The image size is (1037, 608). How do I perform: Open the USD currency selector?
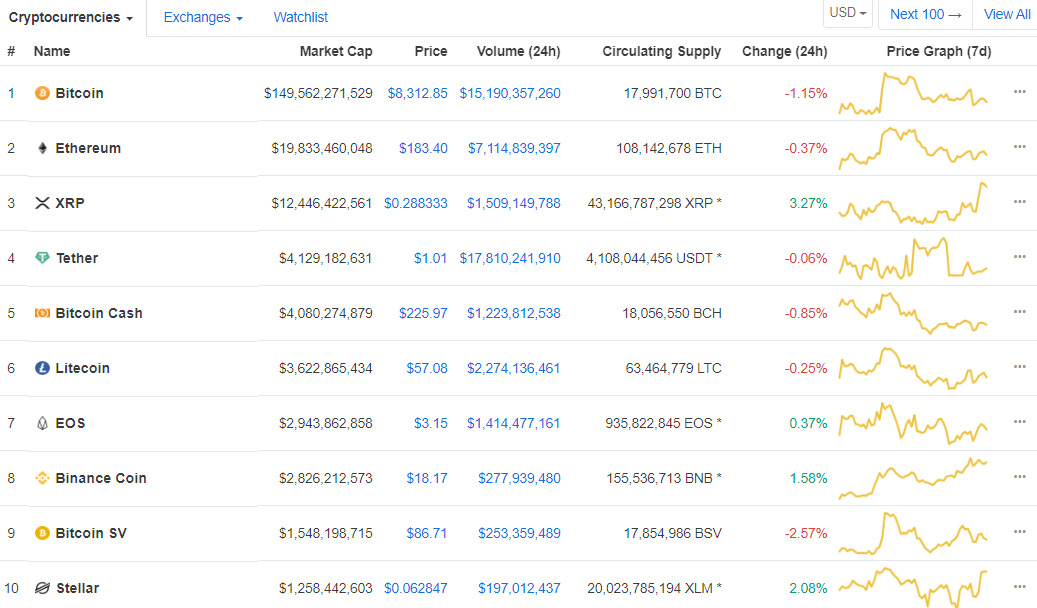[x=848, y=13]
